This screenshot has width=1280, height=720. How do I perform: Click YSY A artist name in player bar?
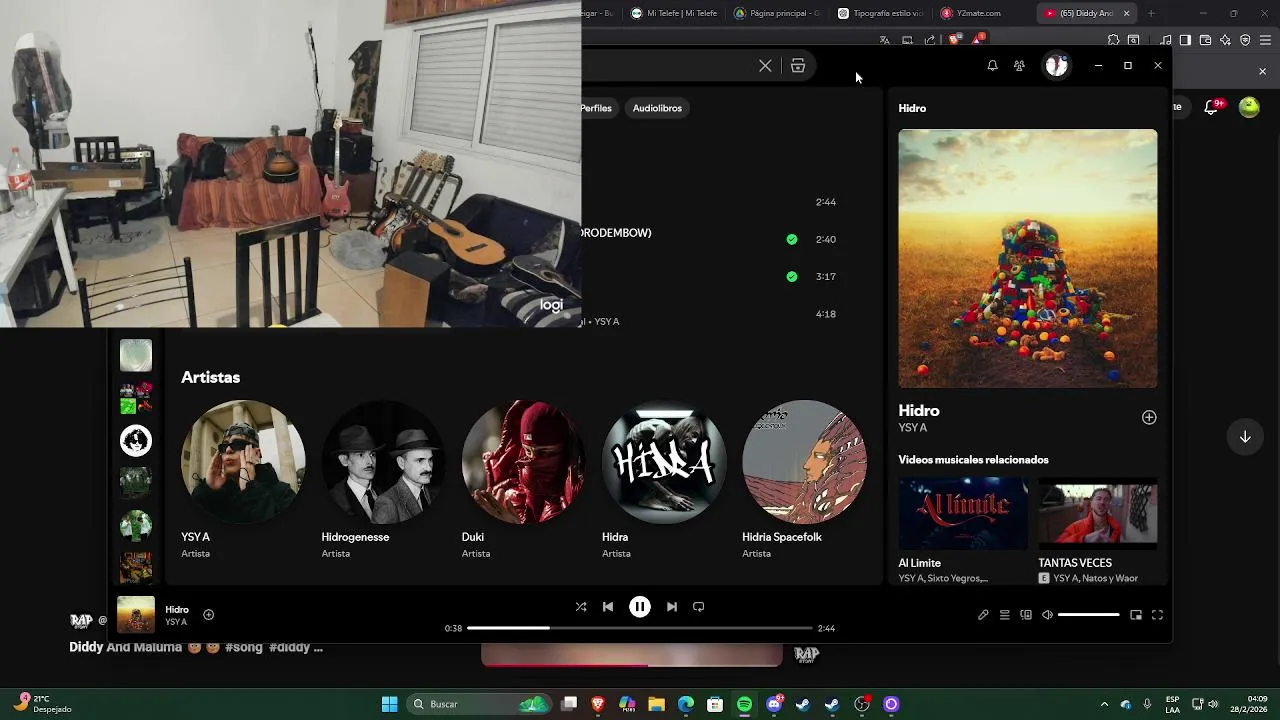tap(176, 622)
